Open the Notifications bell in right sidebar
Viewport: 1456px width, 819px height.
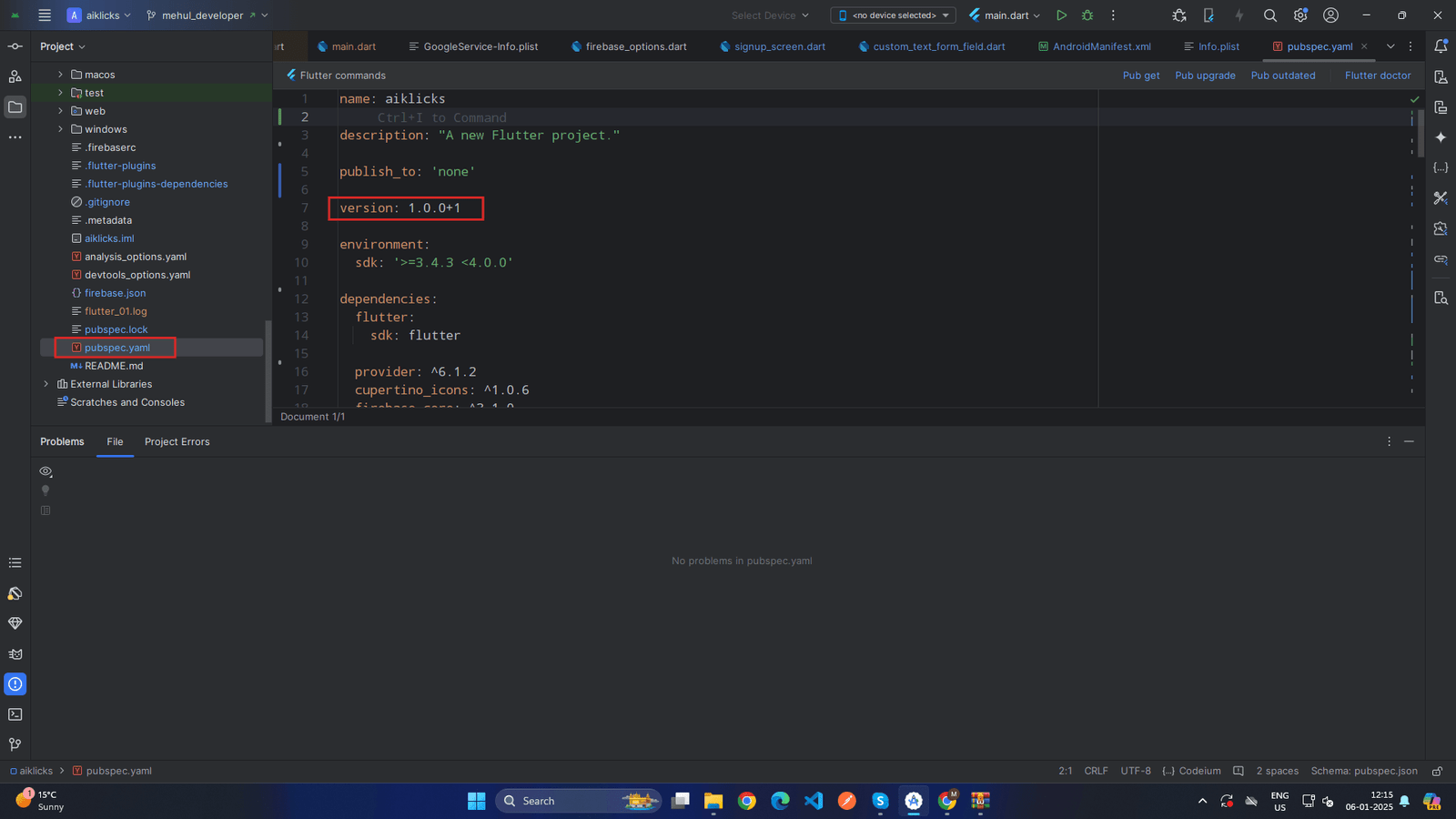coord(1441,46)
